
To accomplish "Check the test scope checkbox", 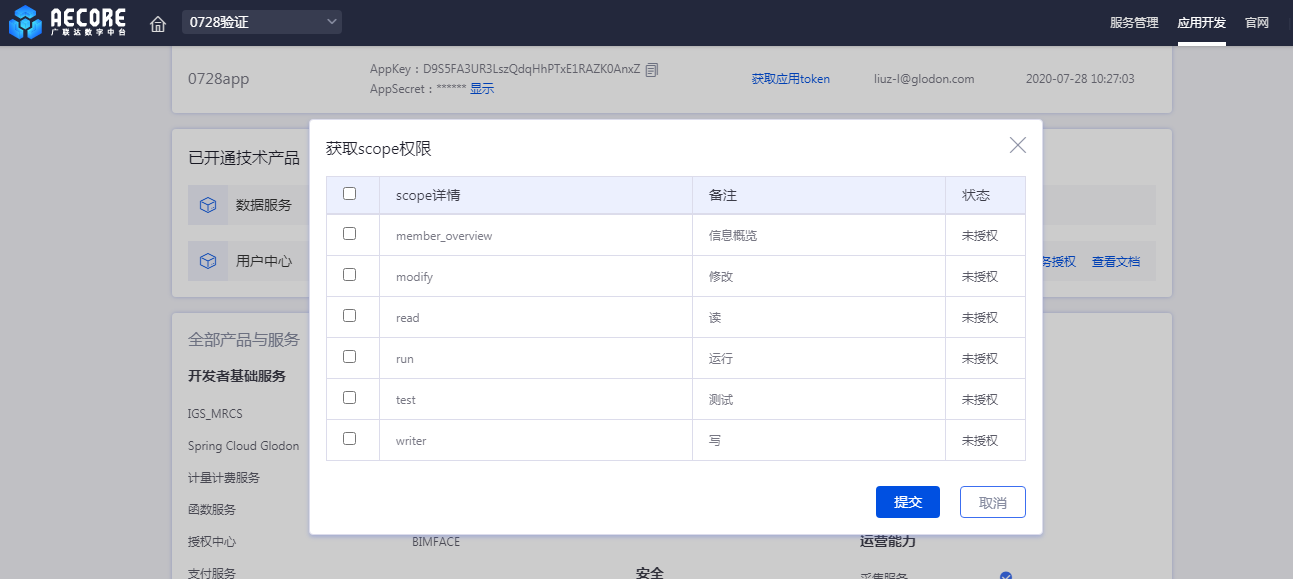I will tap(350, 397).
